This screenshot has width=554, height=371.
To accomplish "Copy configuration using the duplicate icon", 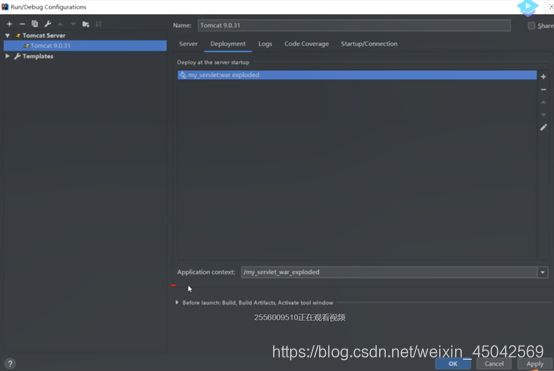I will pyautogui.click(x=35, y=24).
